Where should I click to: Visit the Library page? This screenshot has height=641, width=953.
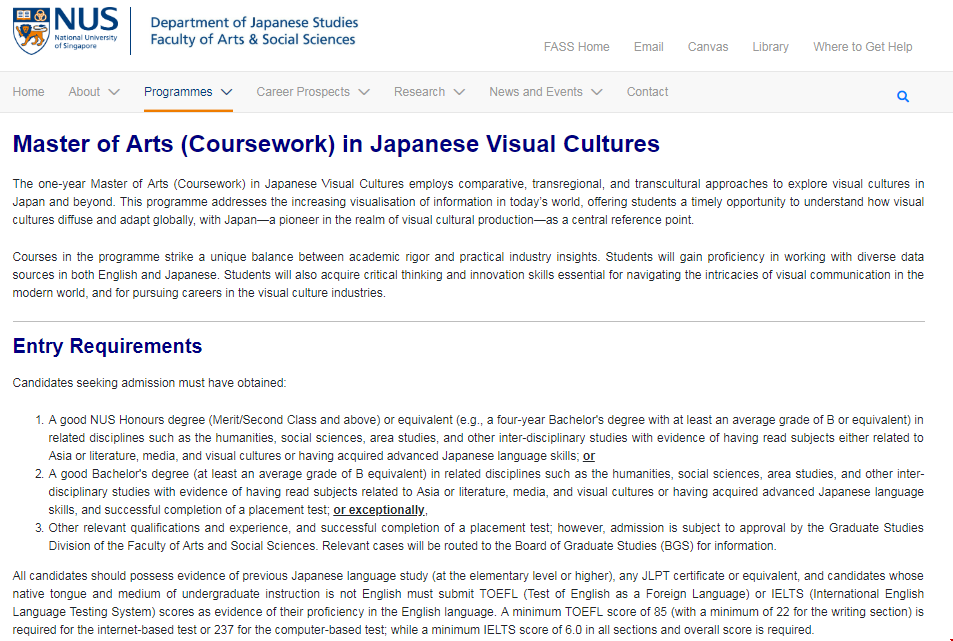pyautogui.click(x=770, y=46)
